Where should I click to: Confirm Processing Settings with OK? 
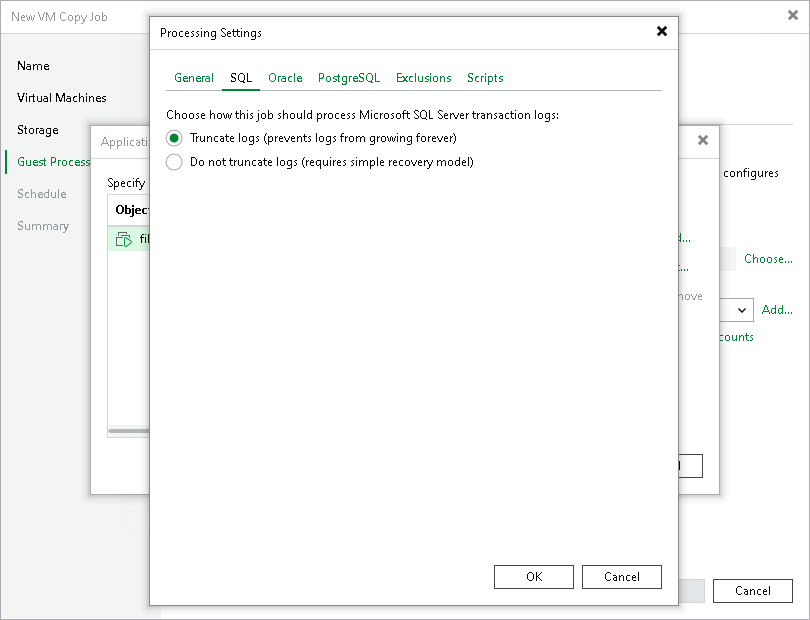[534, 577]
